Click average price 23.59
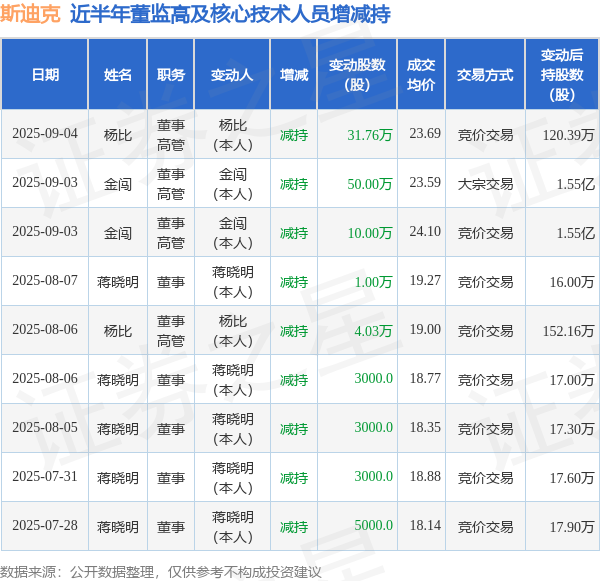The image size is (600, 581). pos(425,183)
